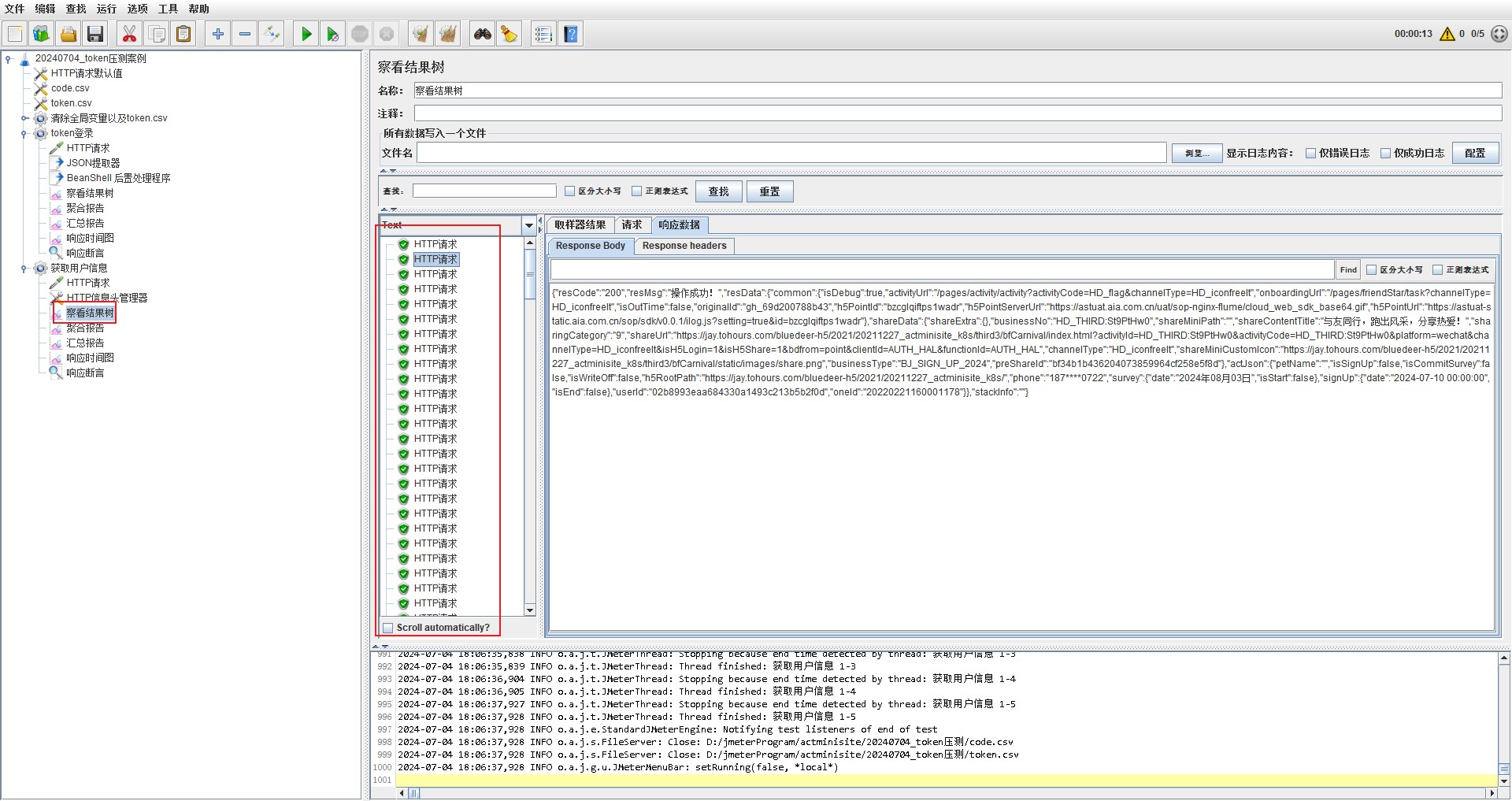The height and width of the screenshot is (801, 1512).
Task: Open the 运行 menu
Action: click(x=106, y=9)
